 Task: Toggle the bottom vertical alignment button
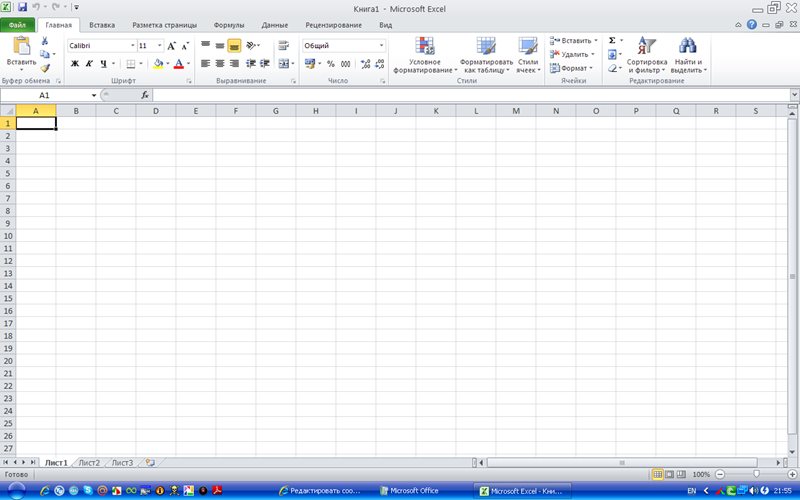point(234,45)
